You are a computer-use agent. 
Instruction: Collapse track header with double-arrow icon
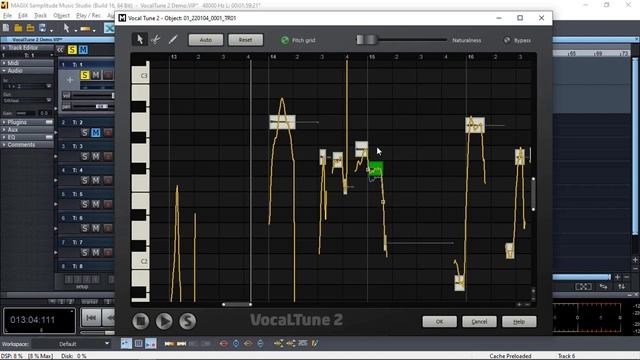tap(60, 49)
